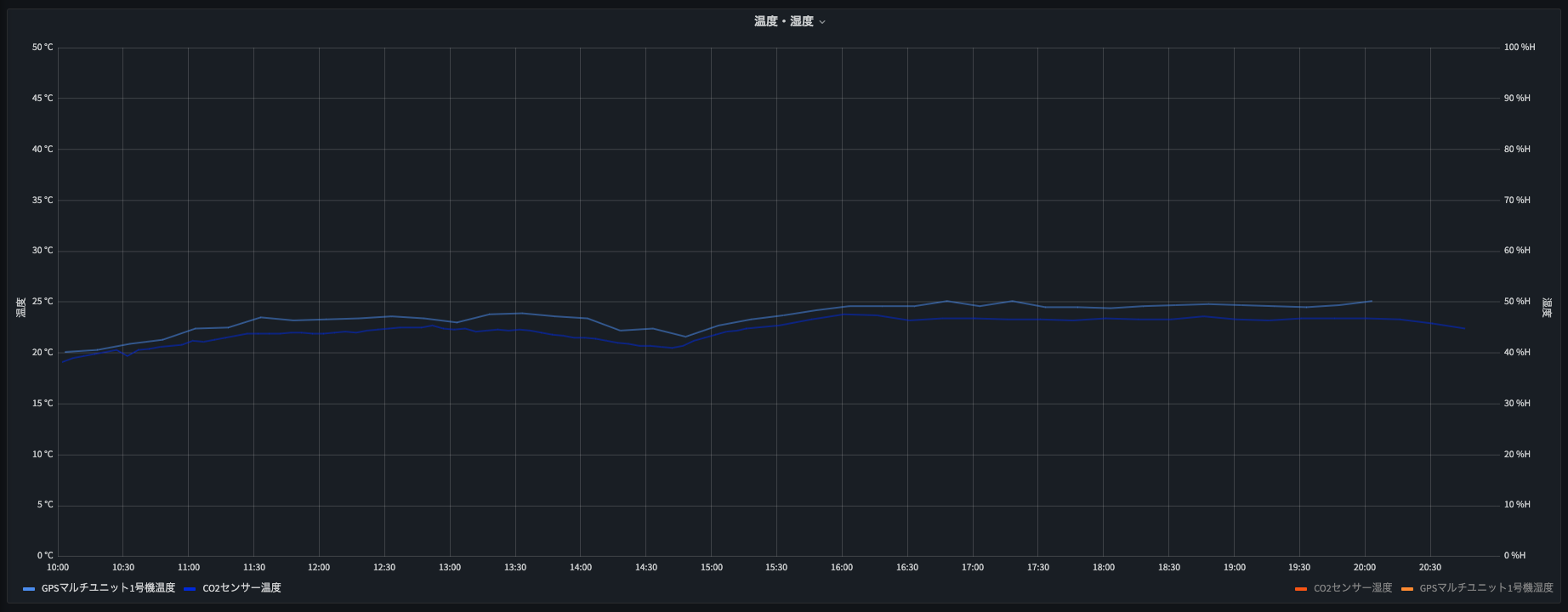Click the 20:30 time label
This screenshot has height=612, width=1568.
(1430, 568)
